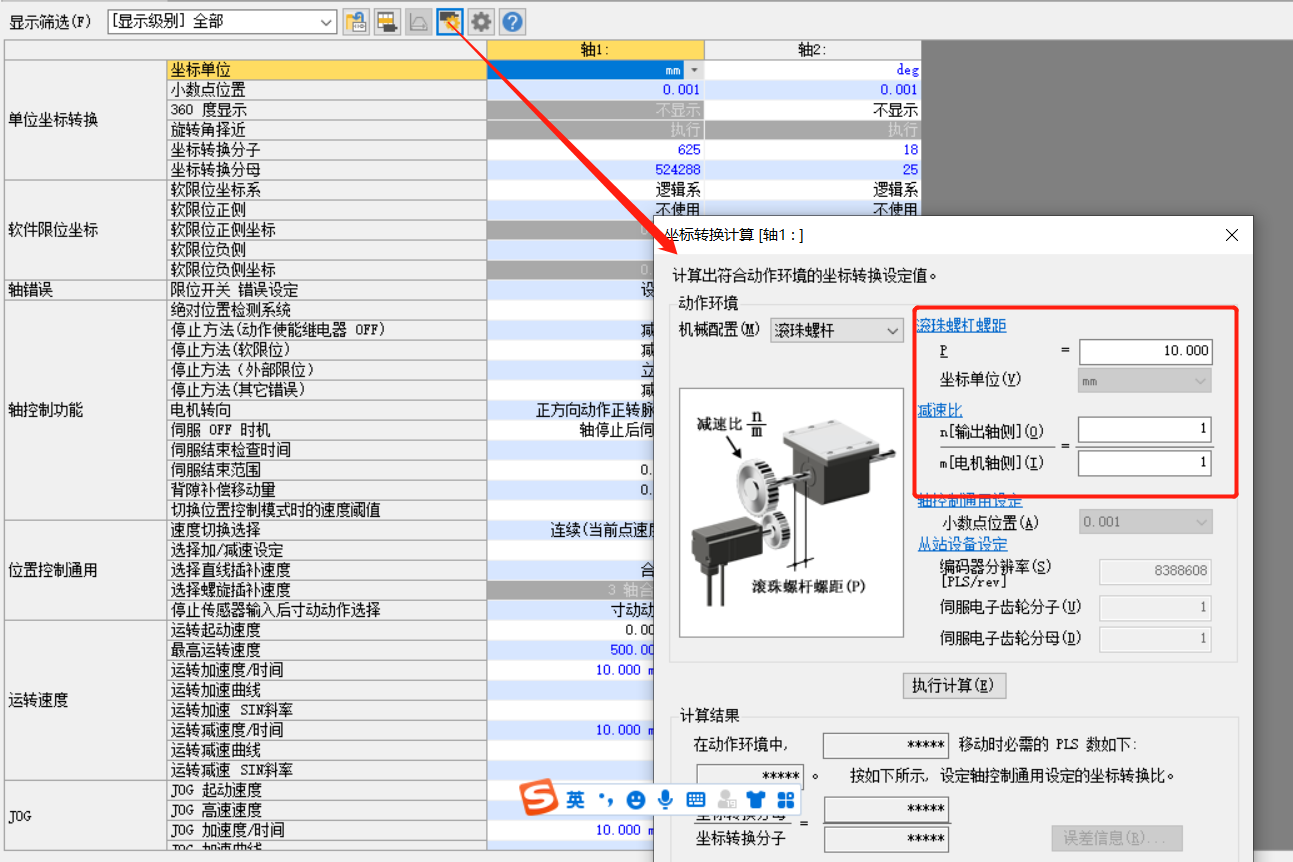Expand the 坐标单位 mm dropdown for 轴1
Viewport: 1293px width, 862px height.
click(694, 70)
